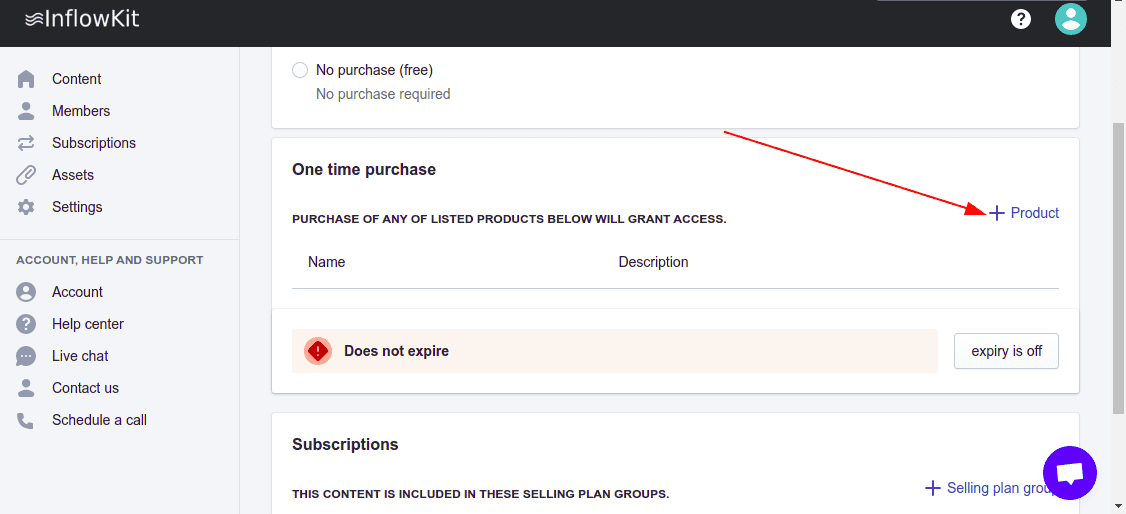Go to the Account menu item

[77, 292]
